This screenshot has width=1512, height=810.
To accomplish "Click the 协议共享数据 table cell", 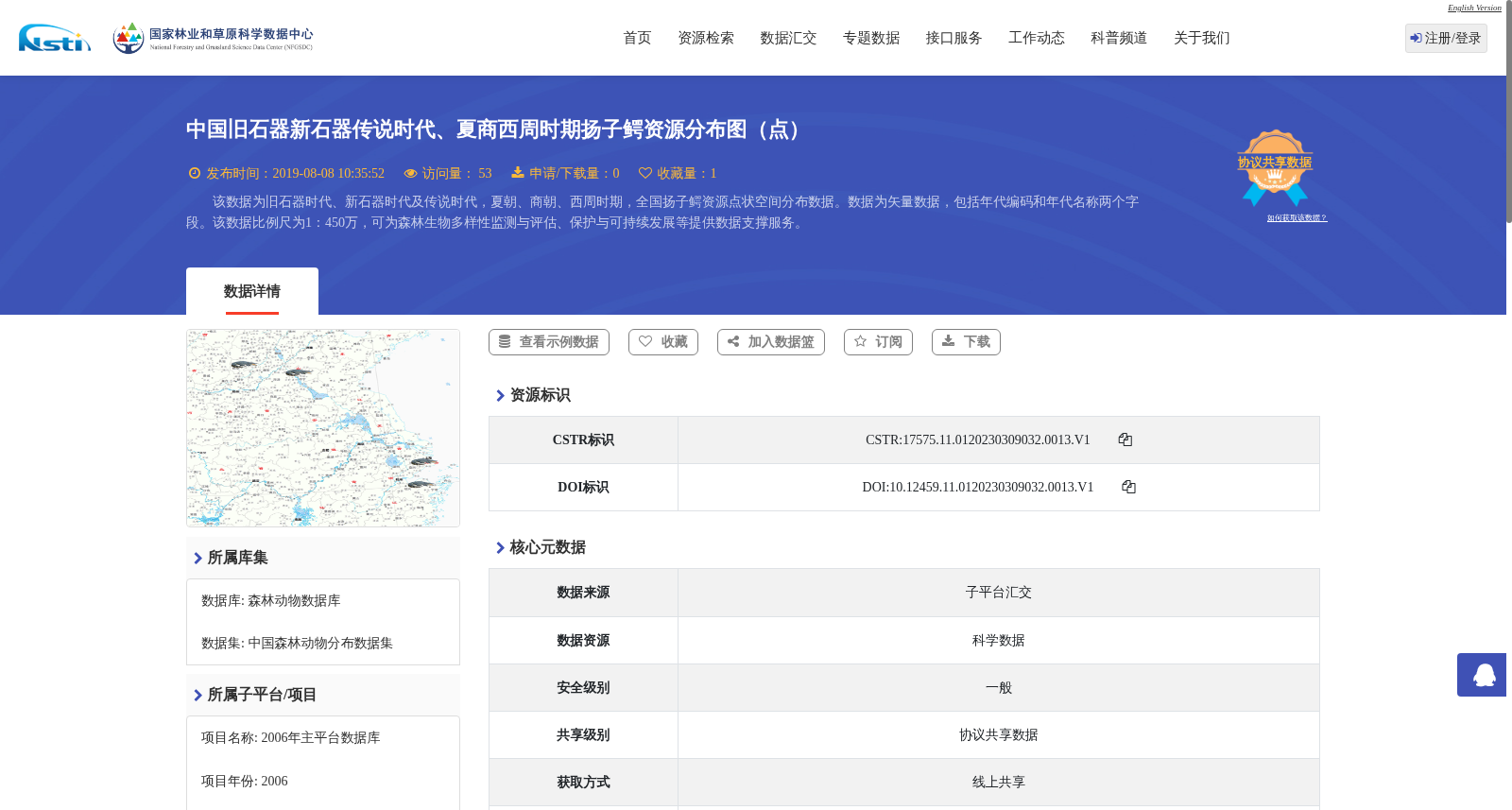I will click(999, 735).
